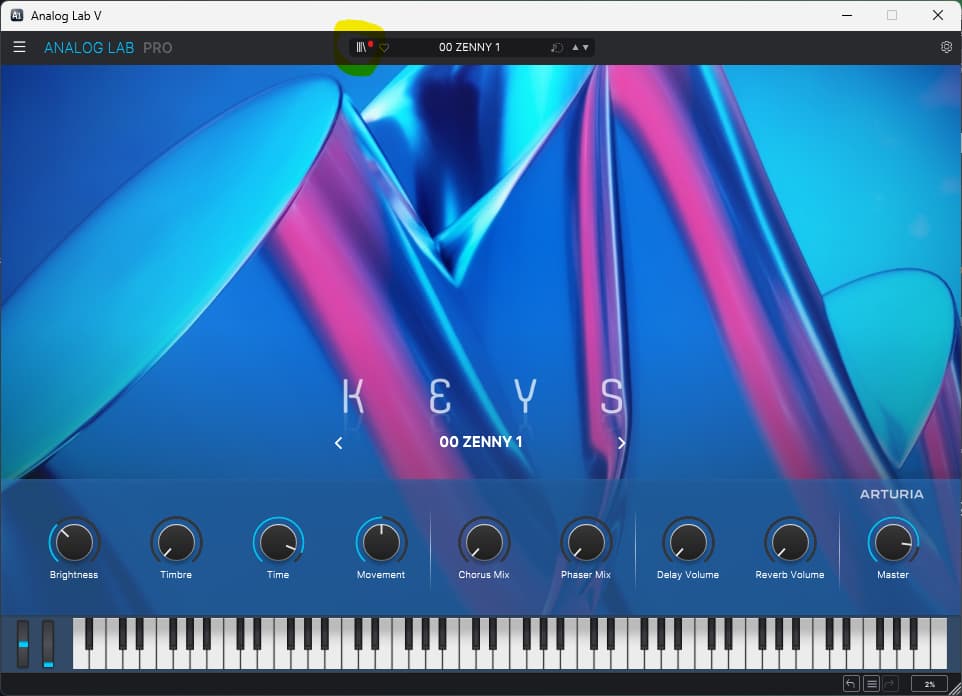Click the CPU meter showing 2%
This screenshot has width=962, height=696.
pos(929,684)
